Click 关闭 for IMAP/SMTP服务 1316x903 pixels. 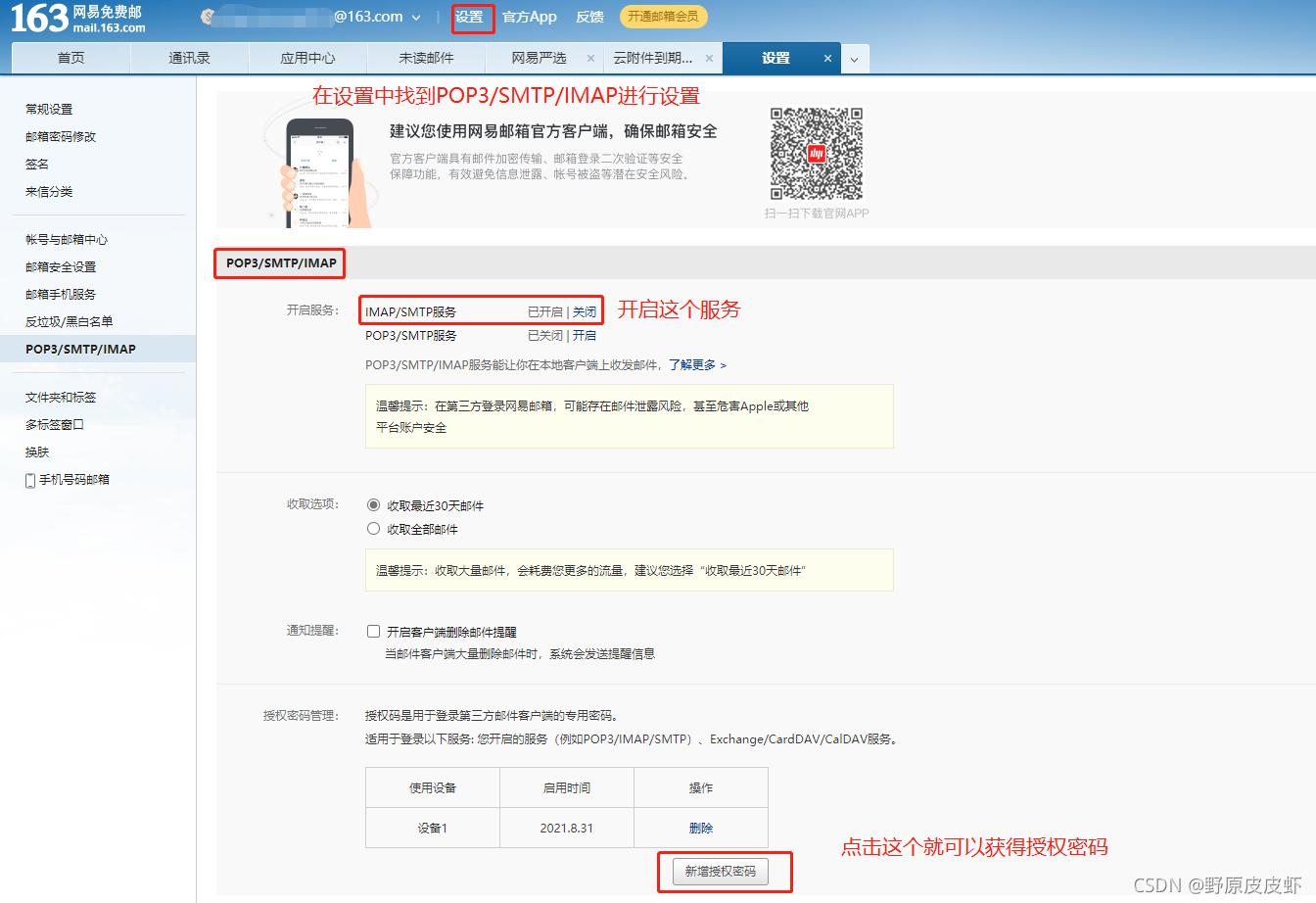(585, 312)
